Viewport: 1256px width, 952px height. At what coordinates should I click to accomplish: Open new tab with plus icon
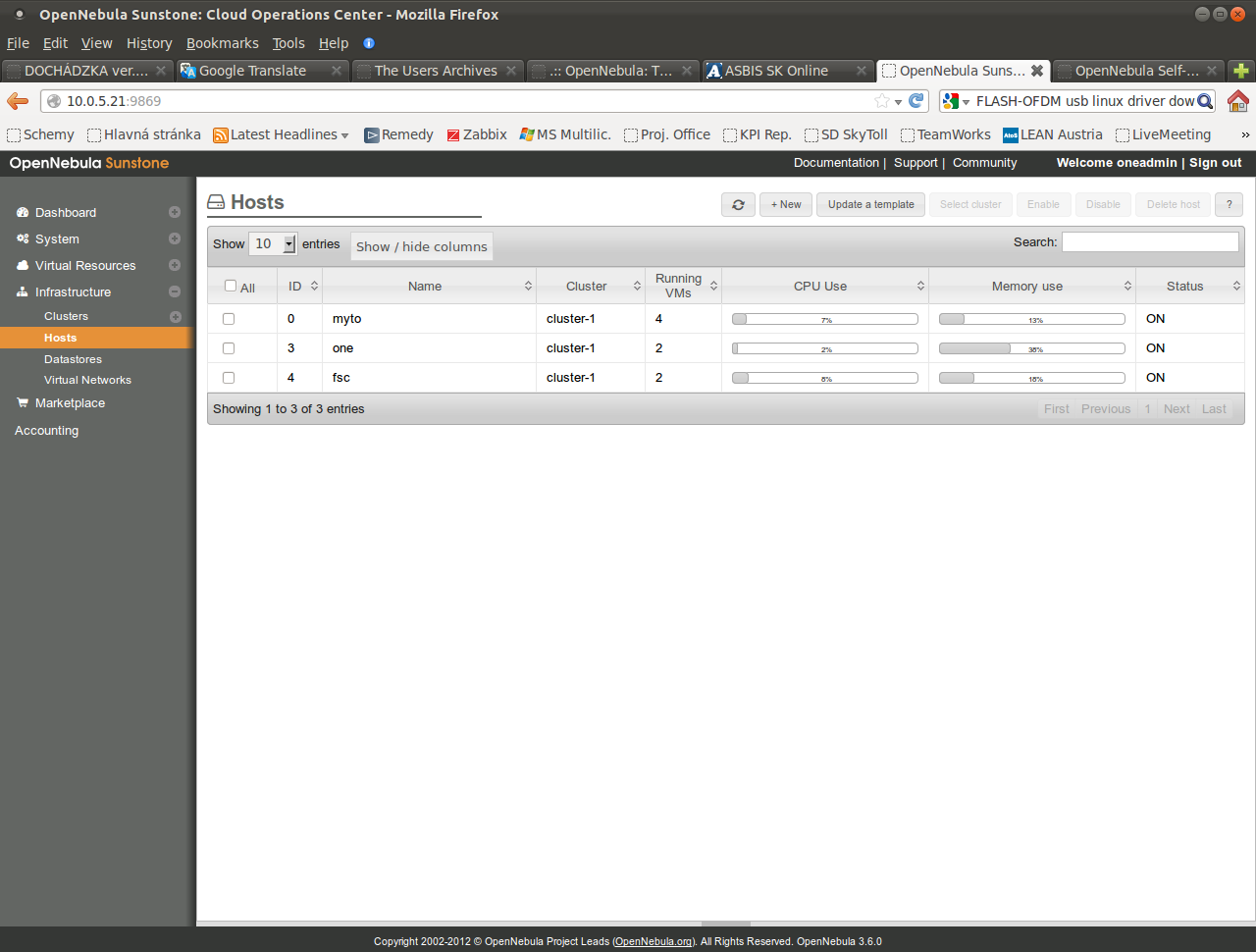[x=1241, y=71]
